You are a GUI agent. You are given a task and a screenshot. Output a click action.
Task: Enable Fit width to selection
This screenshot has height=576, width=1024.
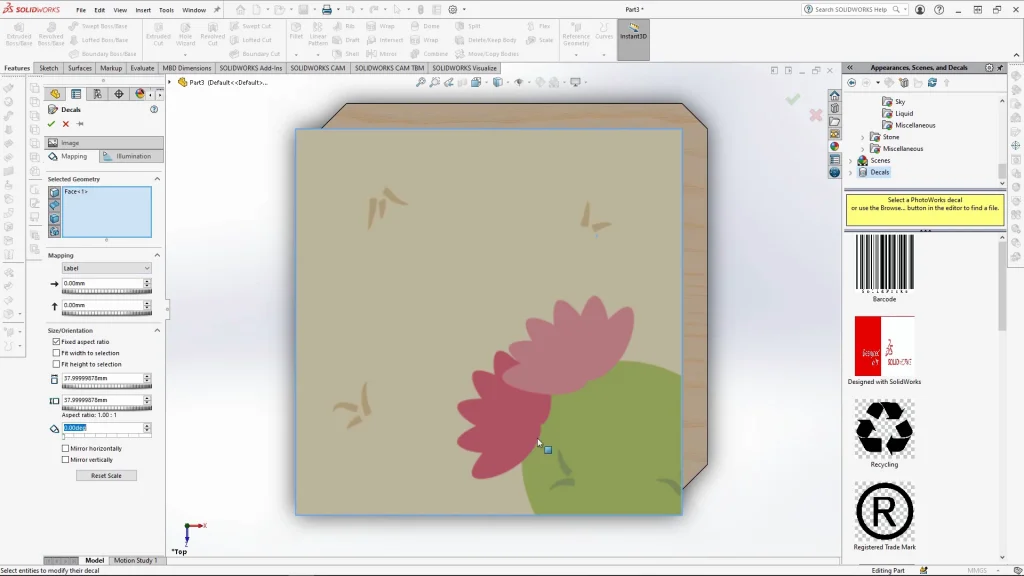point(56,353)
